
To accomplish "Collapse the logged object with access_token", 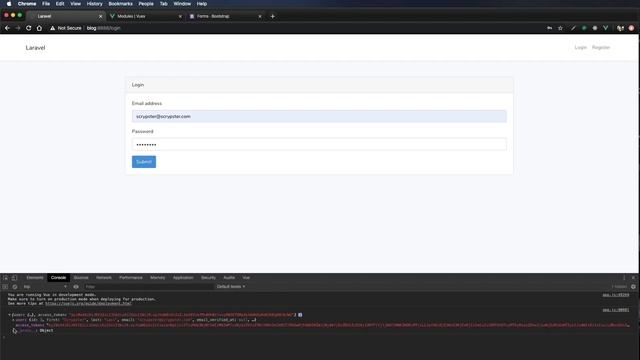I will pos(9,315).
